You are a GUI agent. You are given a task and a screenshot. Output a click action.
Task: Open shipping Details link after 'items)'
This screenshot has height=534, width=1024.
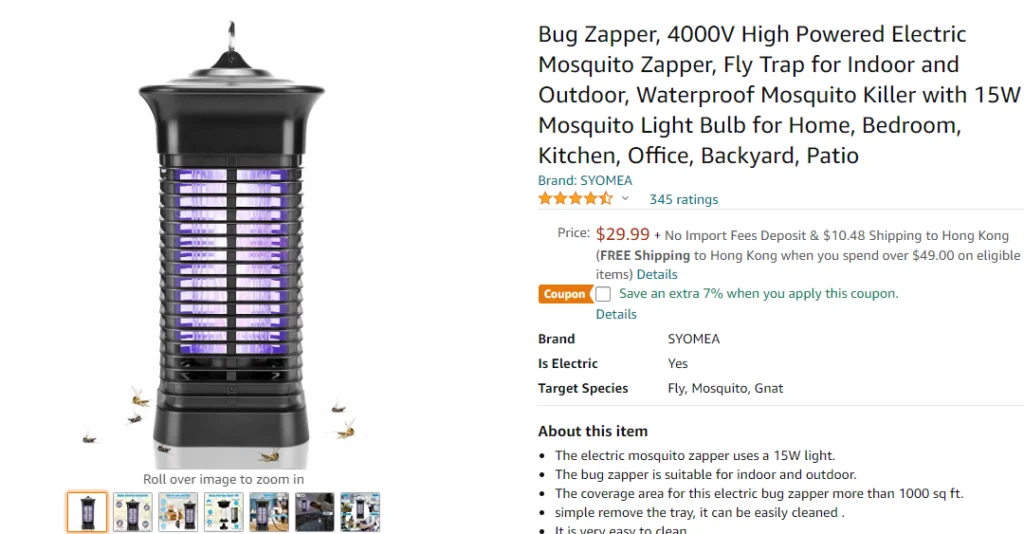pyautogui.click(x=656, y=274)
